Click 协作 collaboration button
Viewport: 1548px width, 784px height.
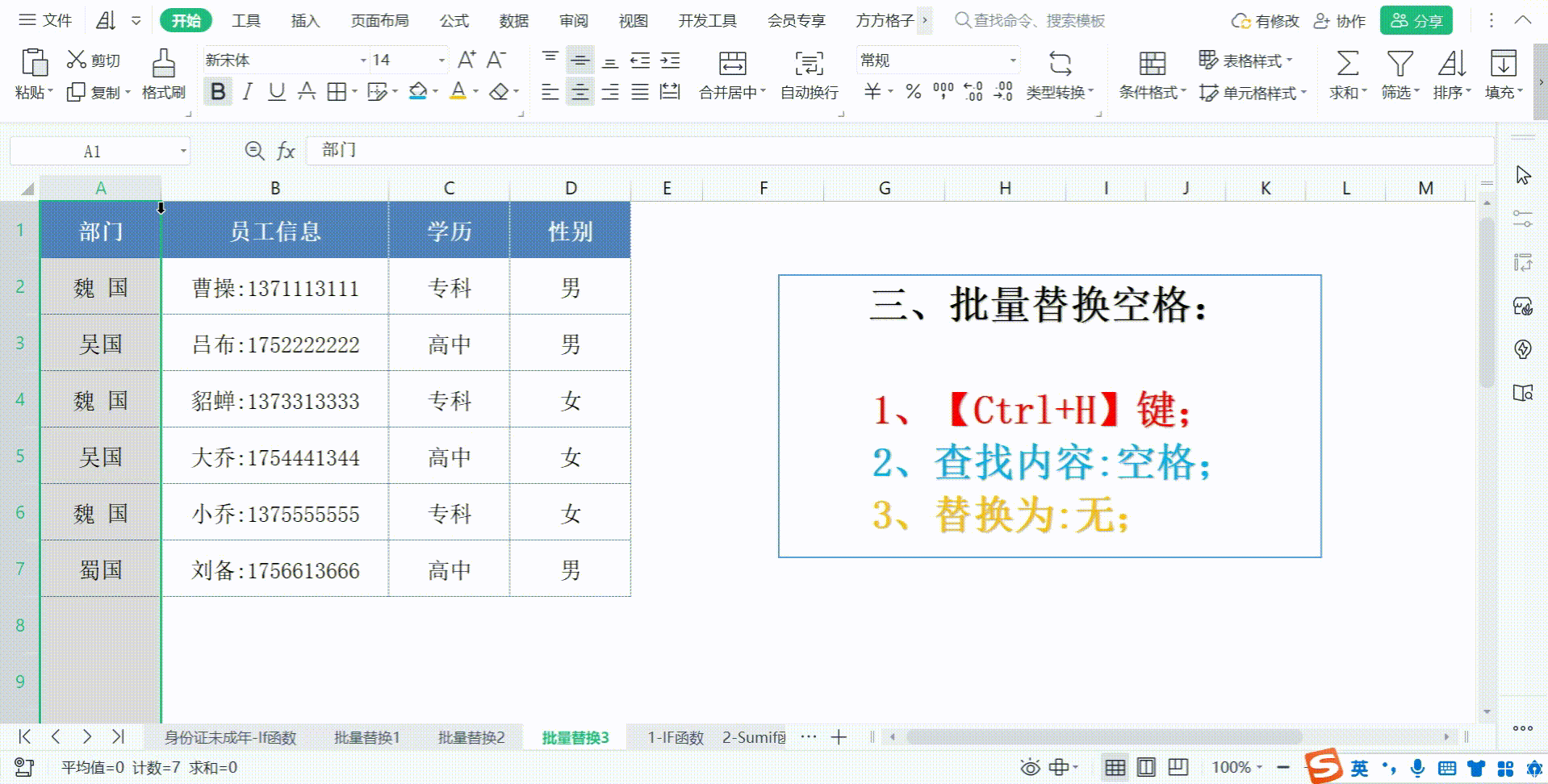click(1340, 21)
